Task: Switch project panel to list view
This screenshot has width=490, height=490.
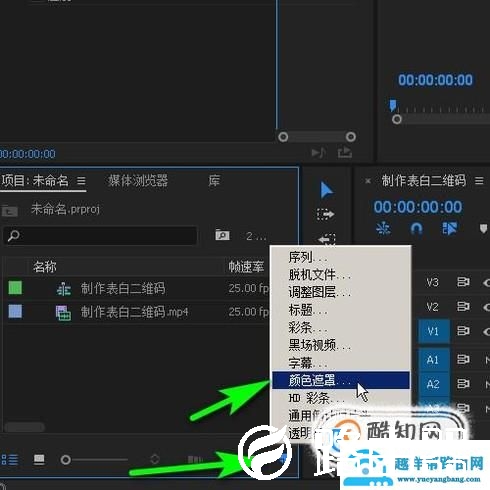Action: click(10, 460)
